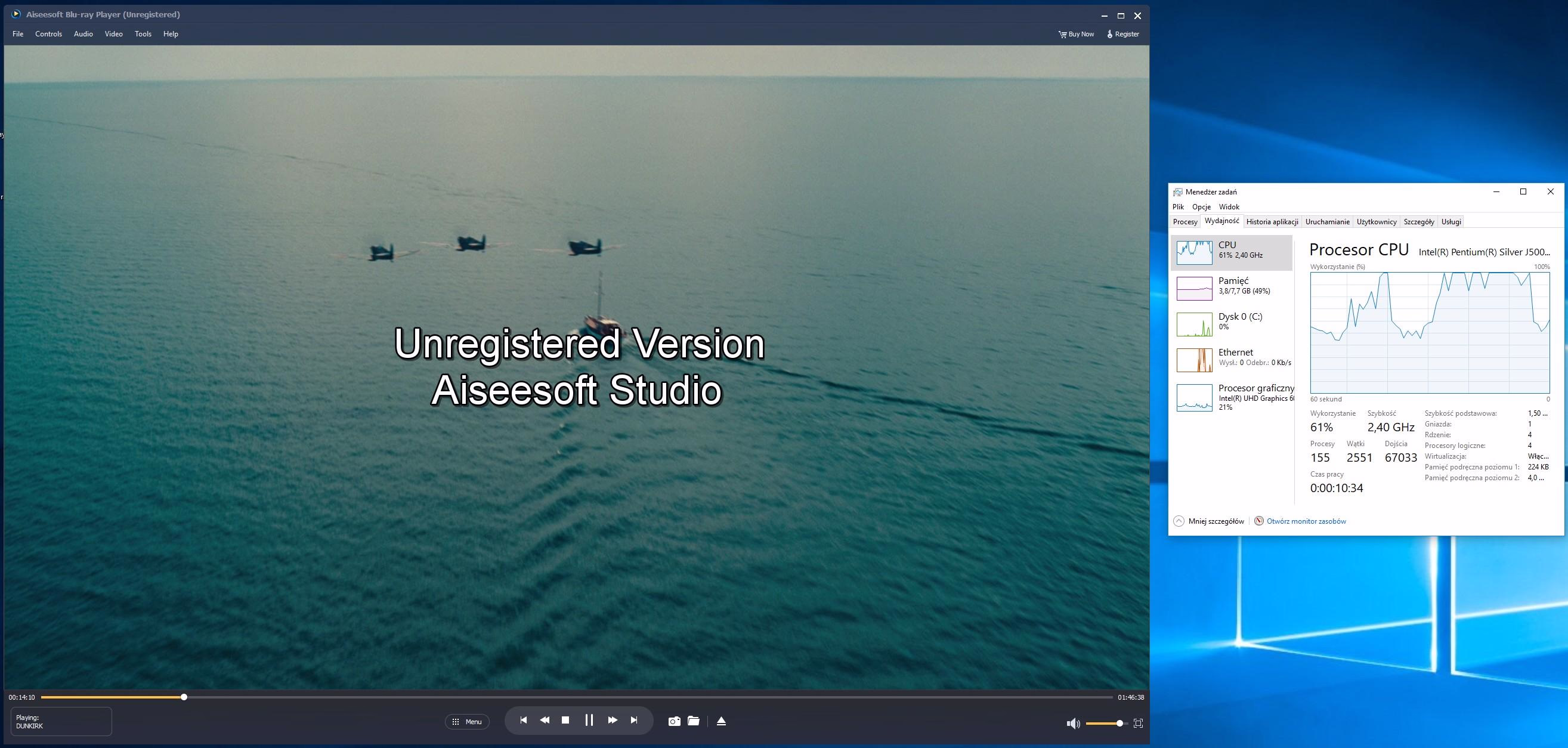Skip to next chapter

[x=633, y=720]
